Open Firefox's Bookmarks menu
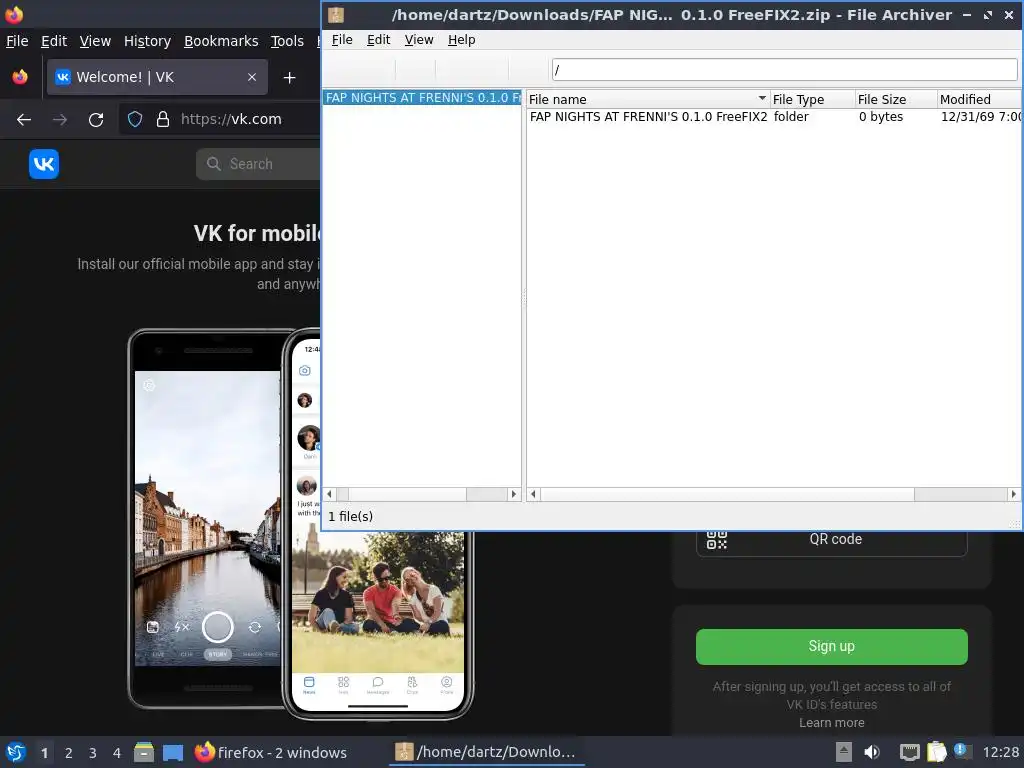 tap(221, 41)
